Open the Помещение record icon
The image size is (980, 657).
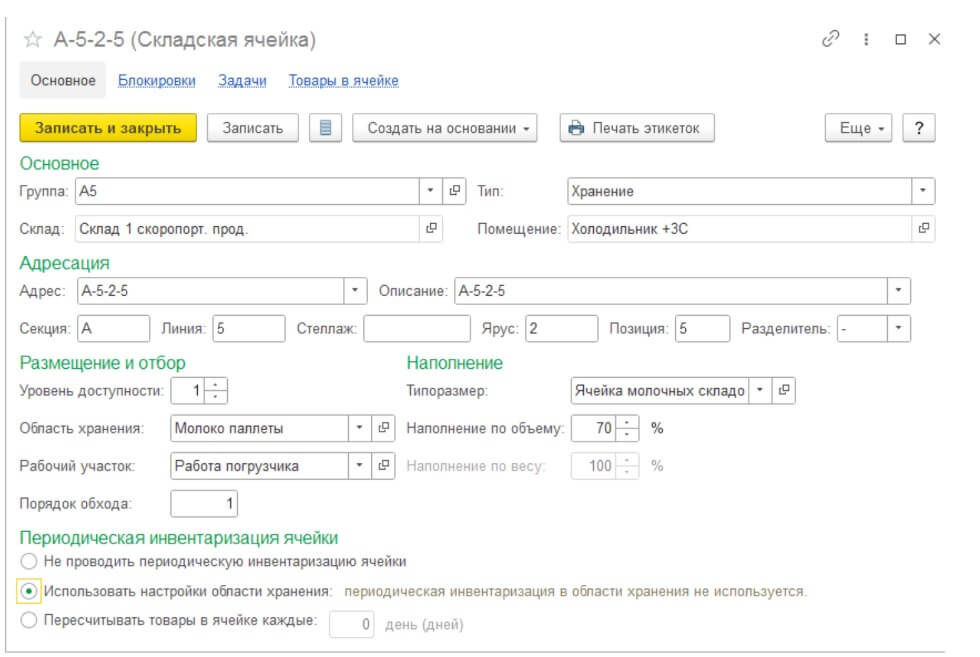click(x=924, y=228)
